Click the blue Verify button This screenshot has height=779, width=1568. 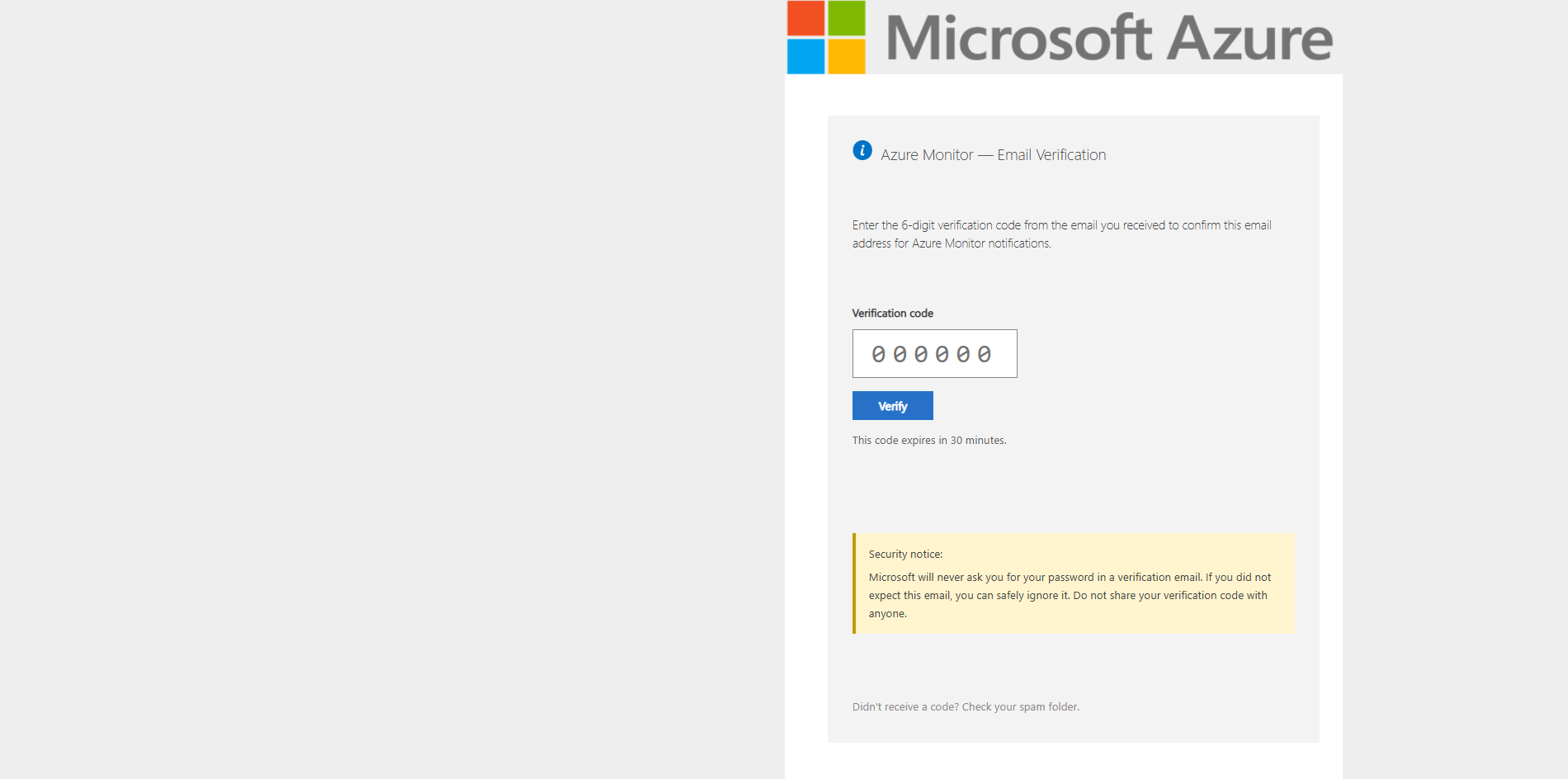point(893,406)
